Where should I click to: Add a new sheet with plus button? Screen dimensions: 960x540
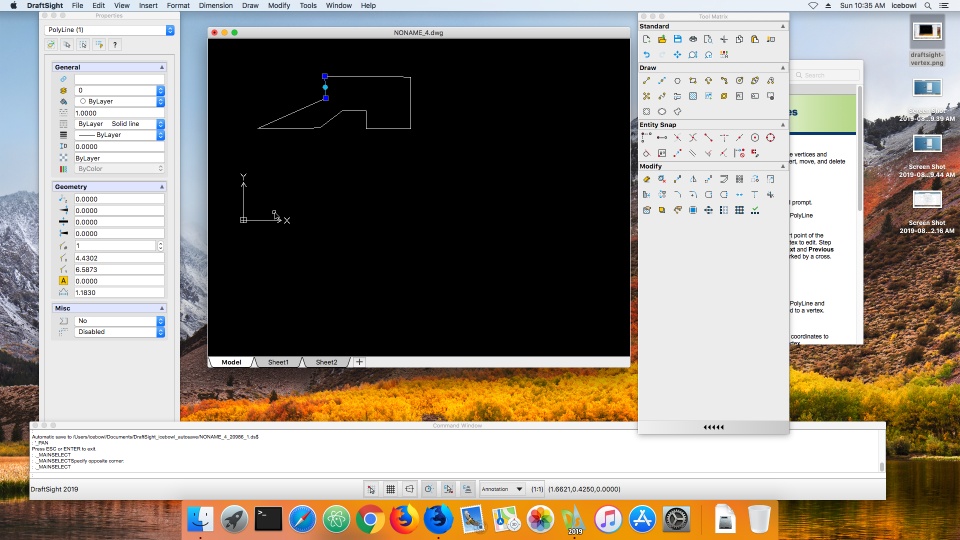[x=359, y=362]
